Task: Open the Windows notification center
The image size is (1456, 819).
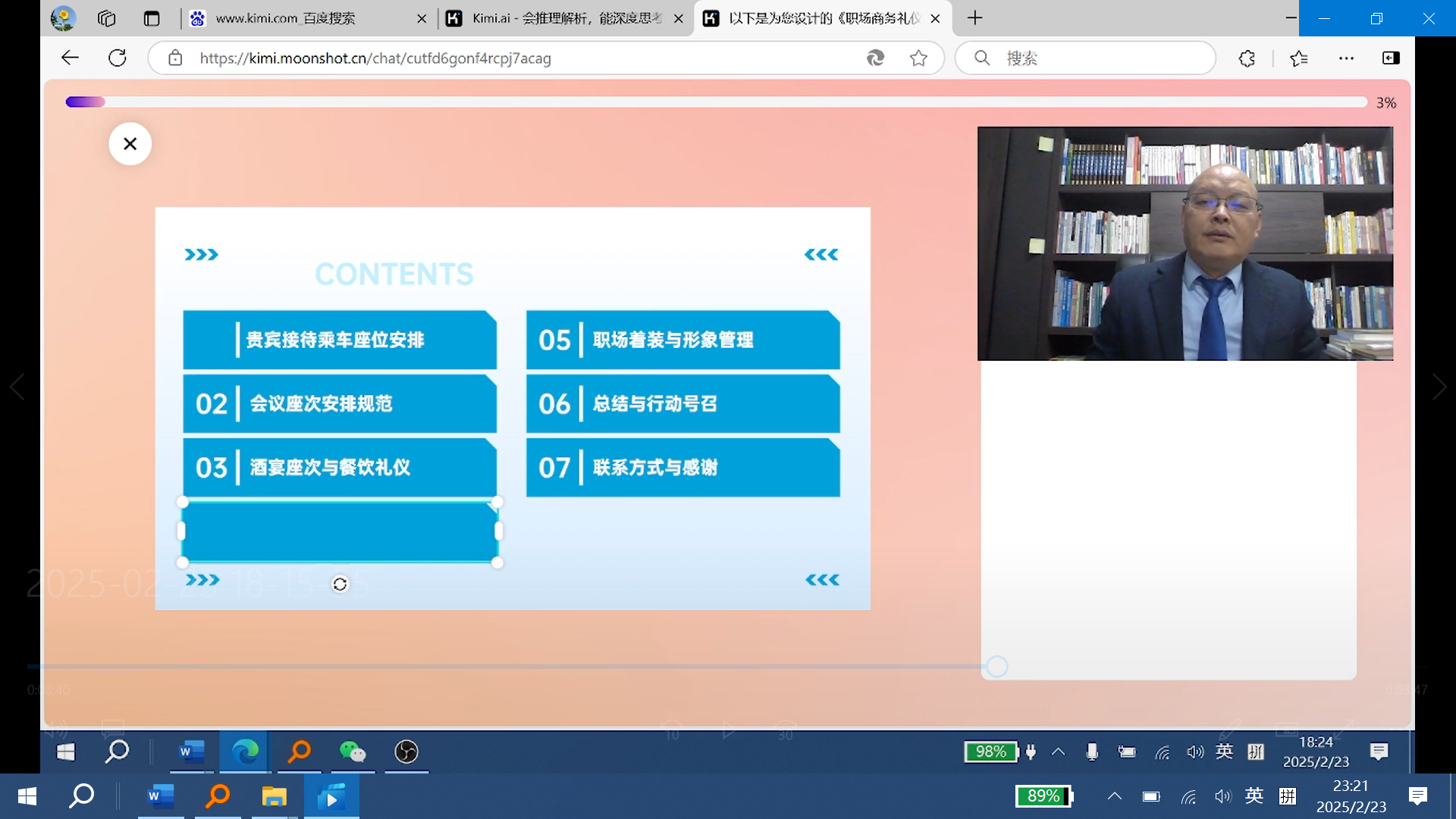Action: coord(1417,795)
